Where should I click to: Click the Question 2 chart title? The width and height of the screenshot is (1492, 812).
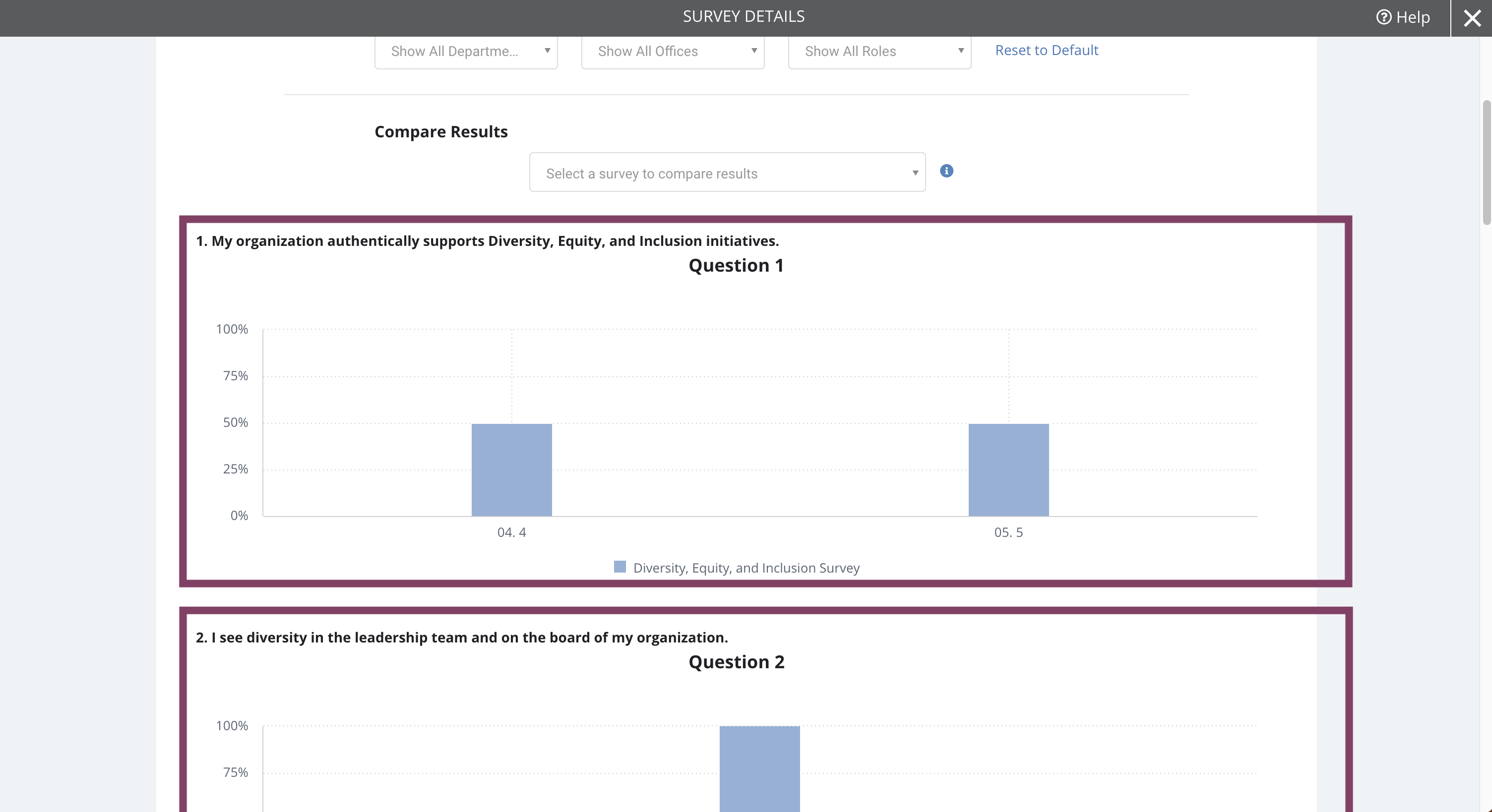[x=736, y=662]
